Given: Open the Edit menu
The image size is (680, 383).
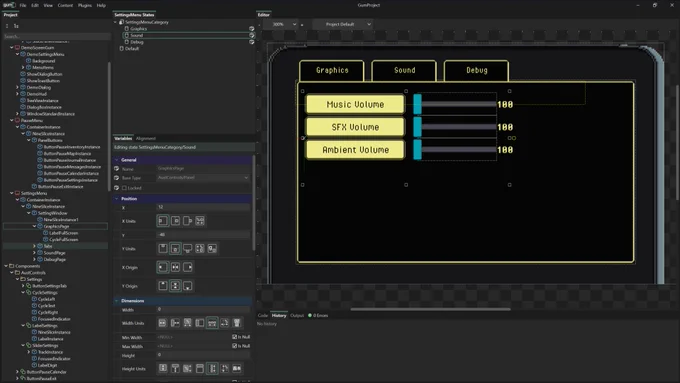Looking at the screenshot, I should pos(35,5).
